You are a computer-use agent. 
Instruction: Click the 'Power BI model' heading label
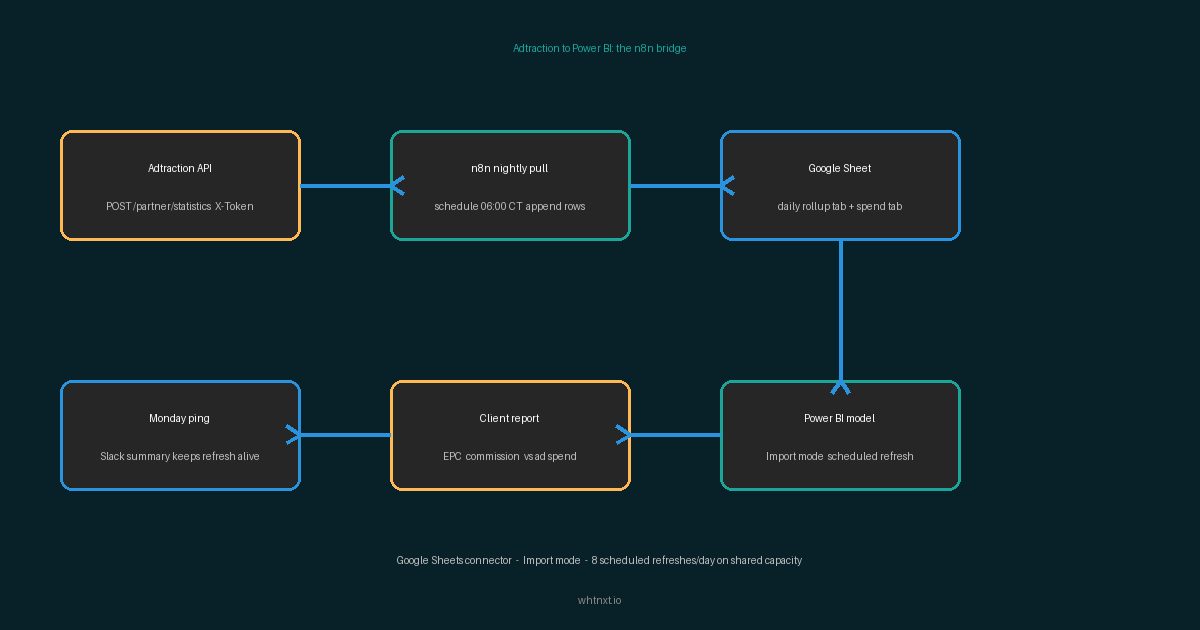point(840,418)
